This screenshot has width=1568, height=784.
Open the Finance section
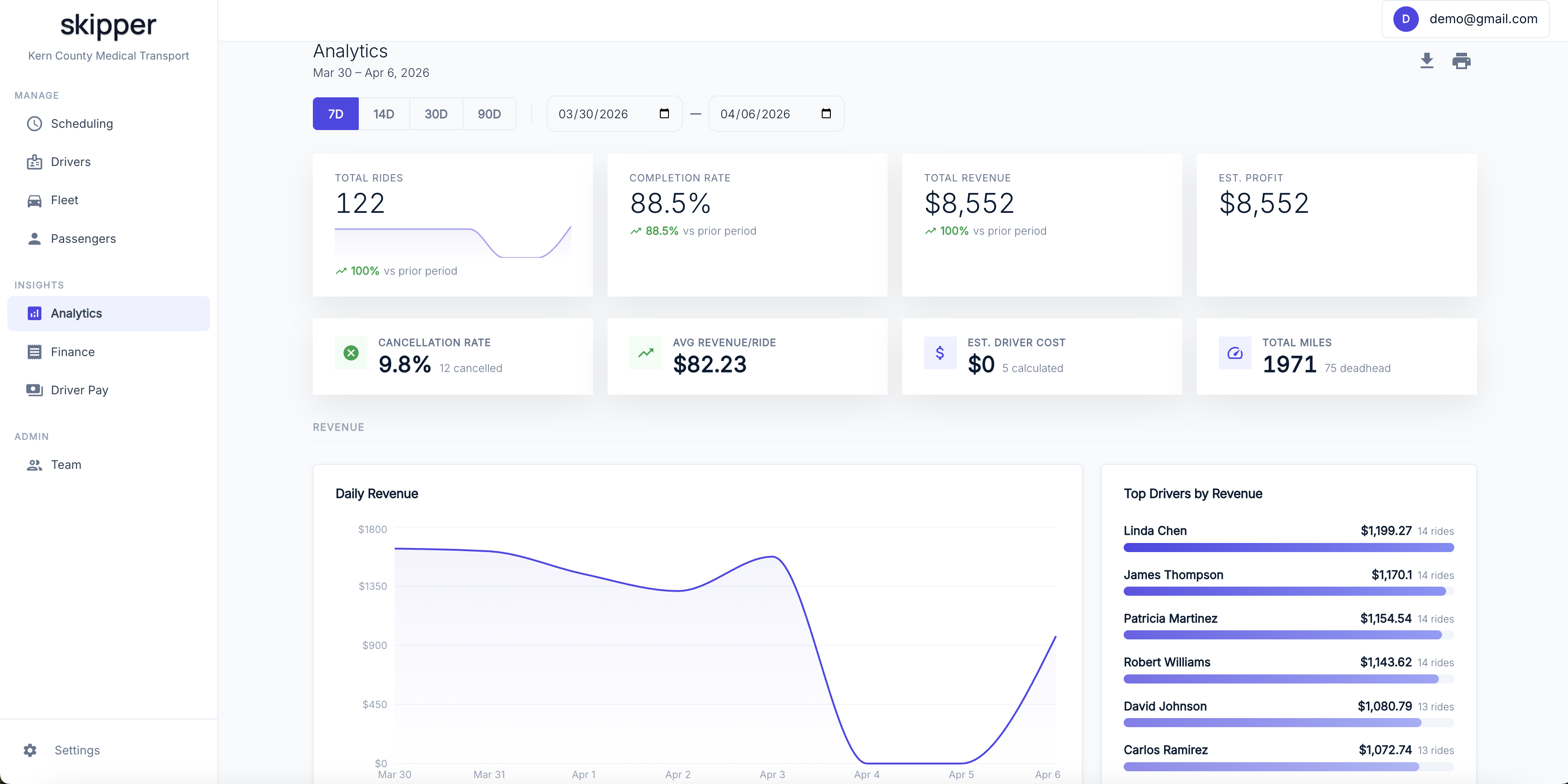tap(108, 352)
